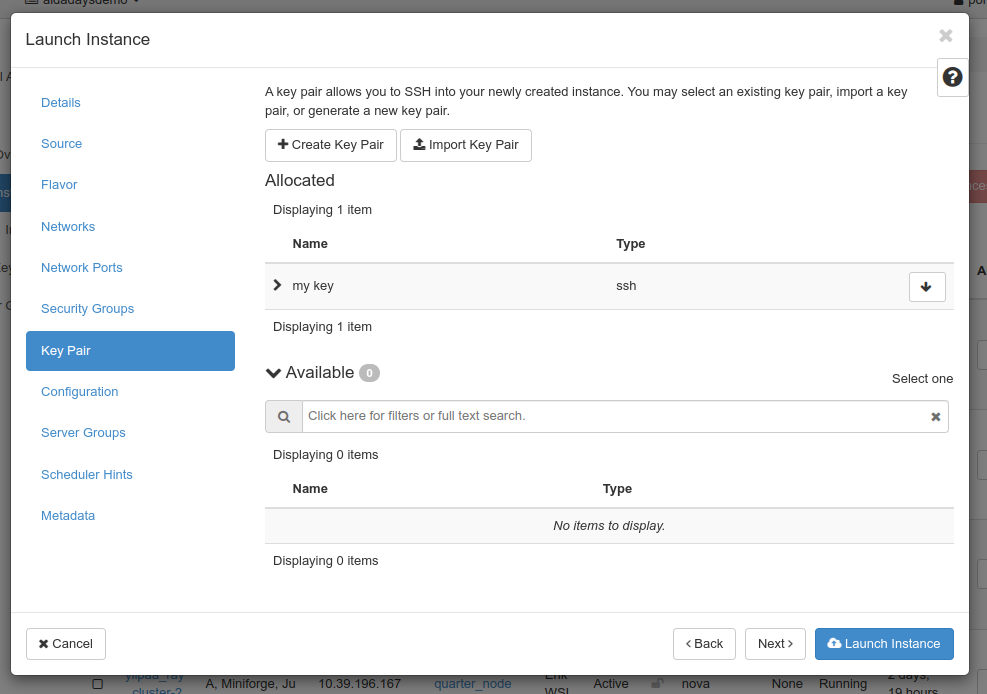Open quarter_node link in background page

tap(473, 684)
